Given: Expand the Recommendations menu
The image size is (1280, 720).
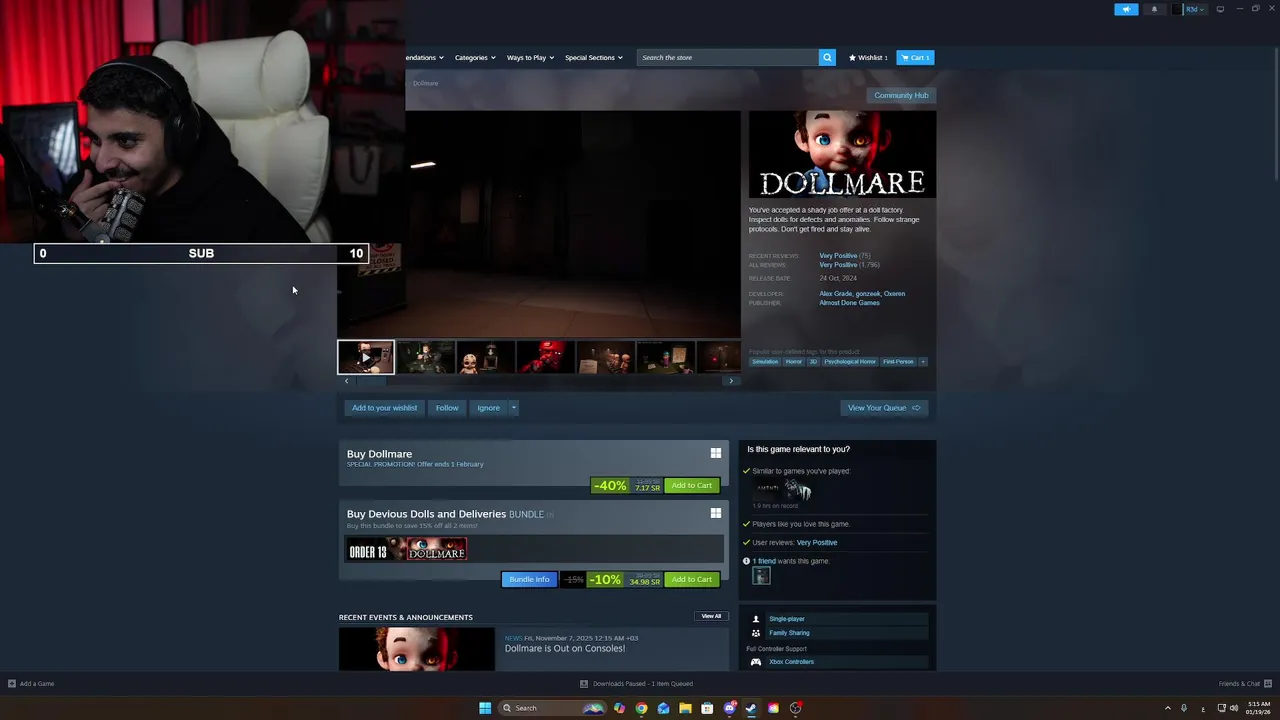Looking at the screenshot, I should pyautogui.click(x=425, y=57).
